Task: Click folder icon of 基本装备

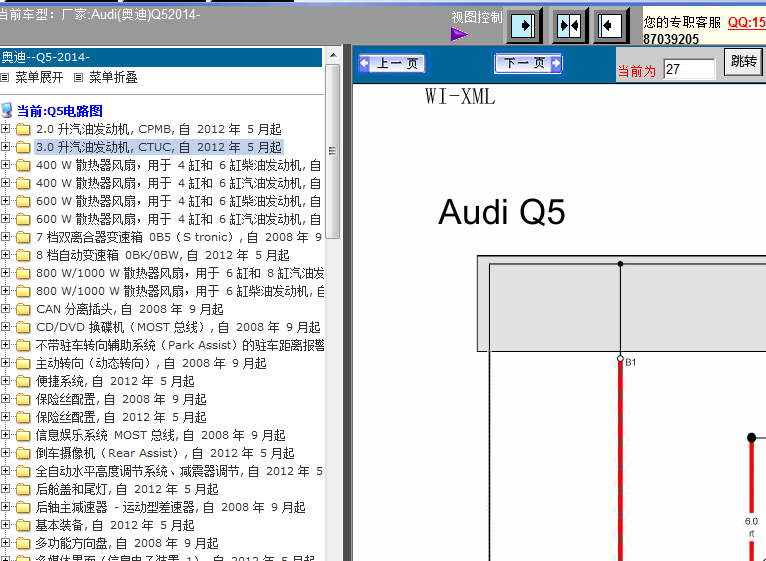Action: click(x=23, y=526)
